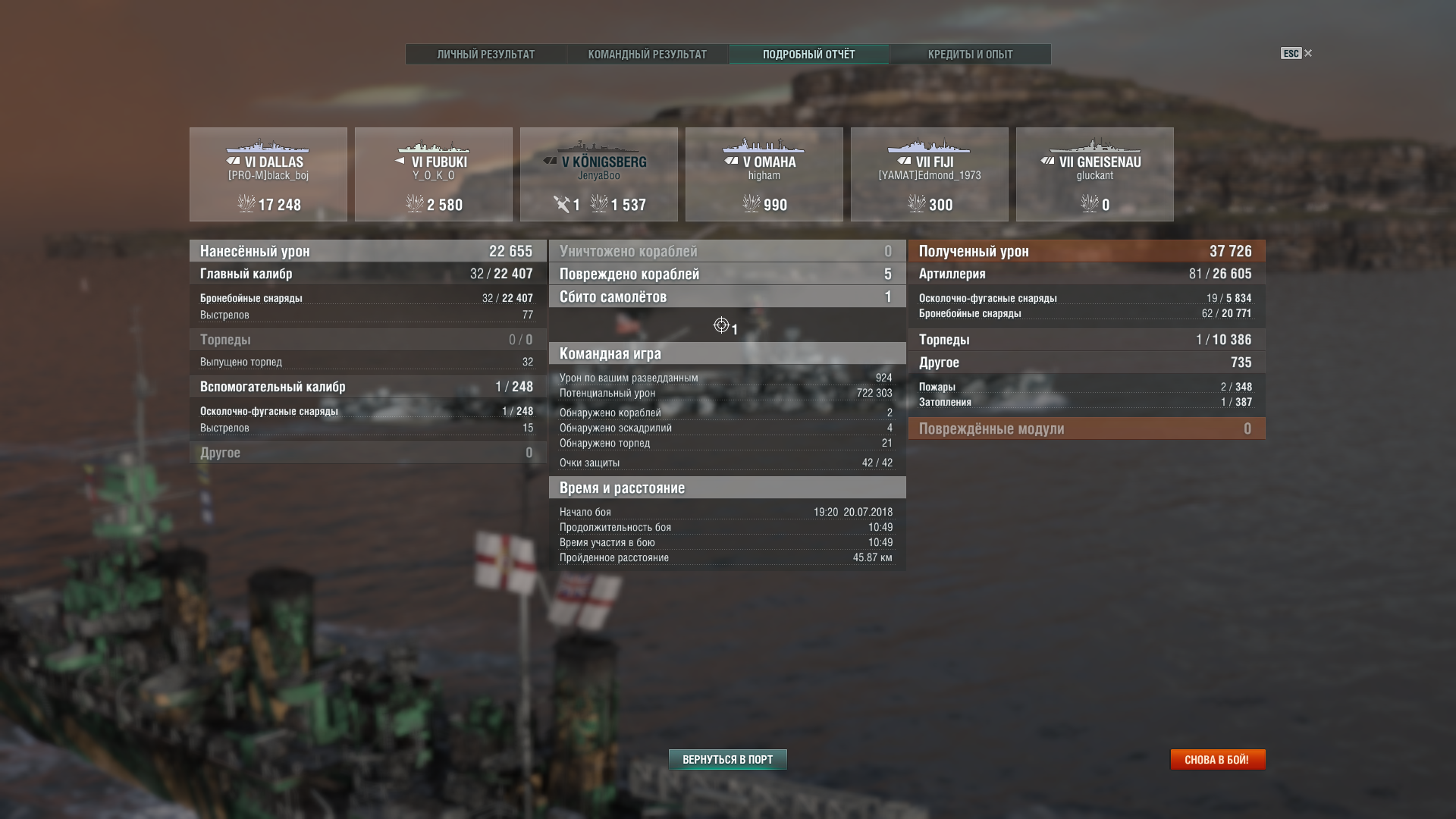This screenshot has height=819, width=1456.
Task: Click Königsberg's crossed plane kill icon
Action: (561, 204)
